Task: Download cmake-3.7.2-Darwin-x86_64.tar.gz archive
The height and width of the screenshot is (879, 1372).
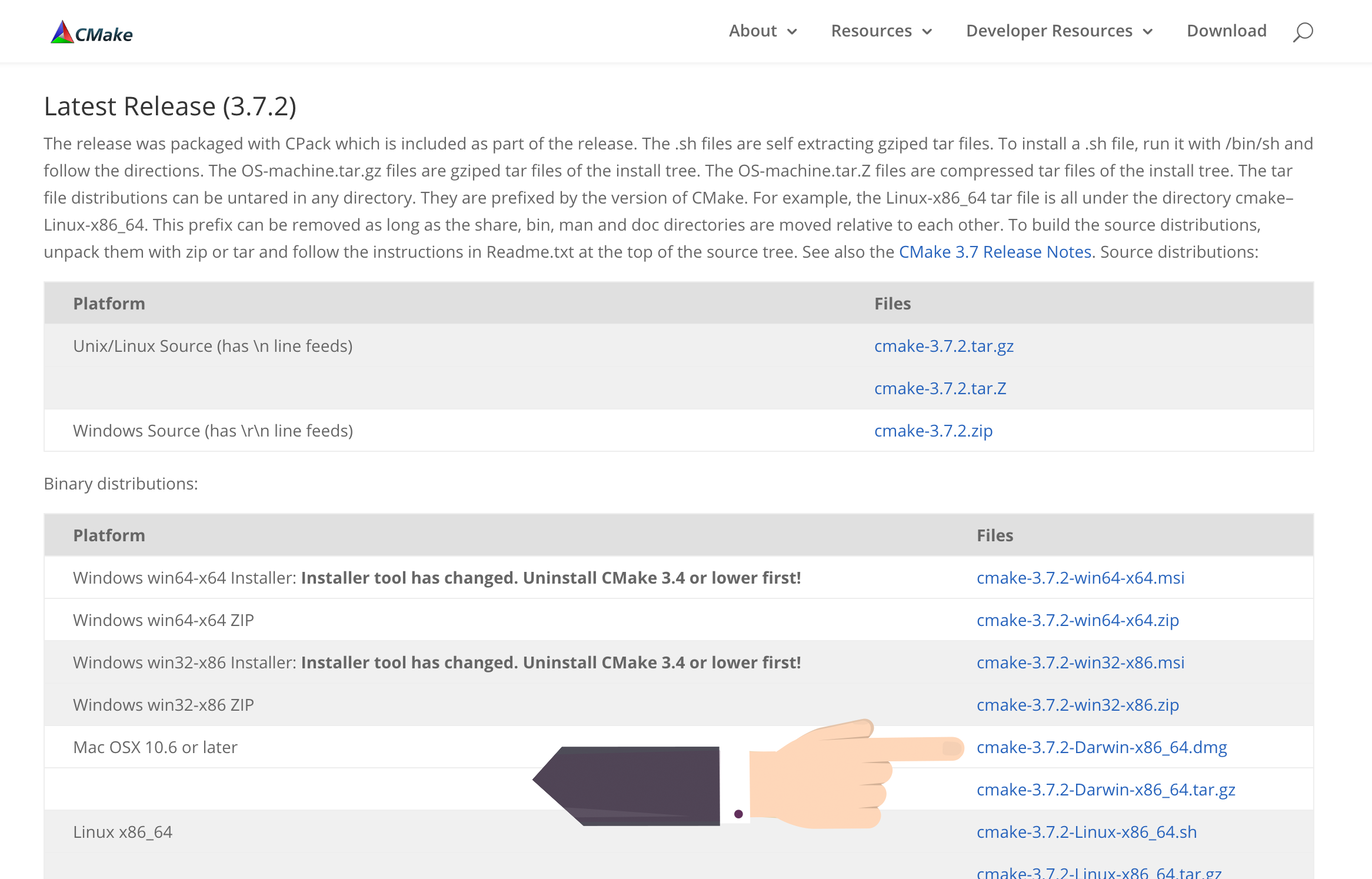Action: coord(1105,790)
